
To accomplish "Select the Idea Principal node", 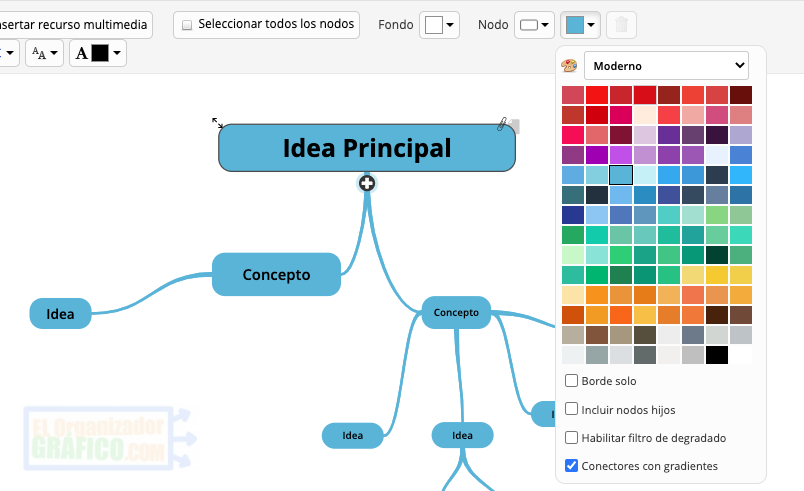I will click(367, 149).
